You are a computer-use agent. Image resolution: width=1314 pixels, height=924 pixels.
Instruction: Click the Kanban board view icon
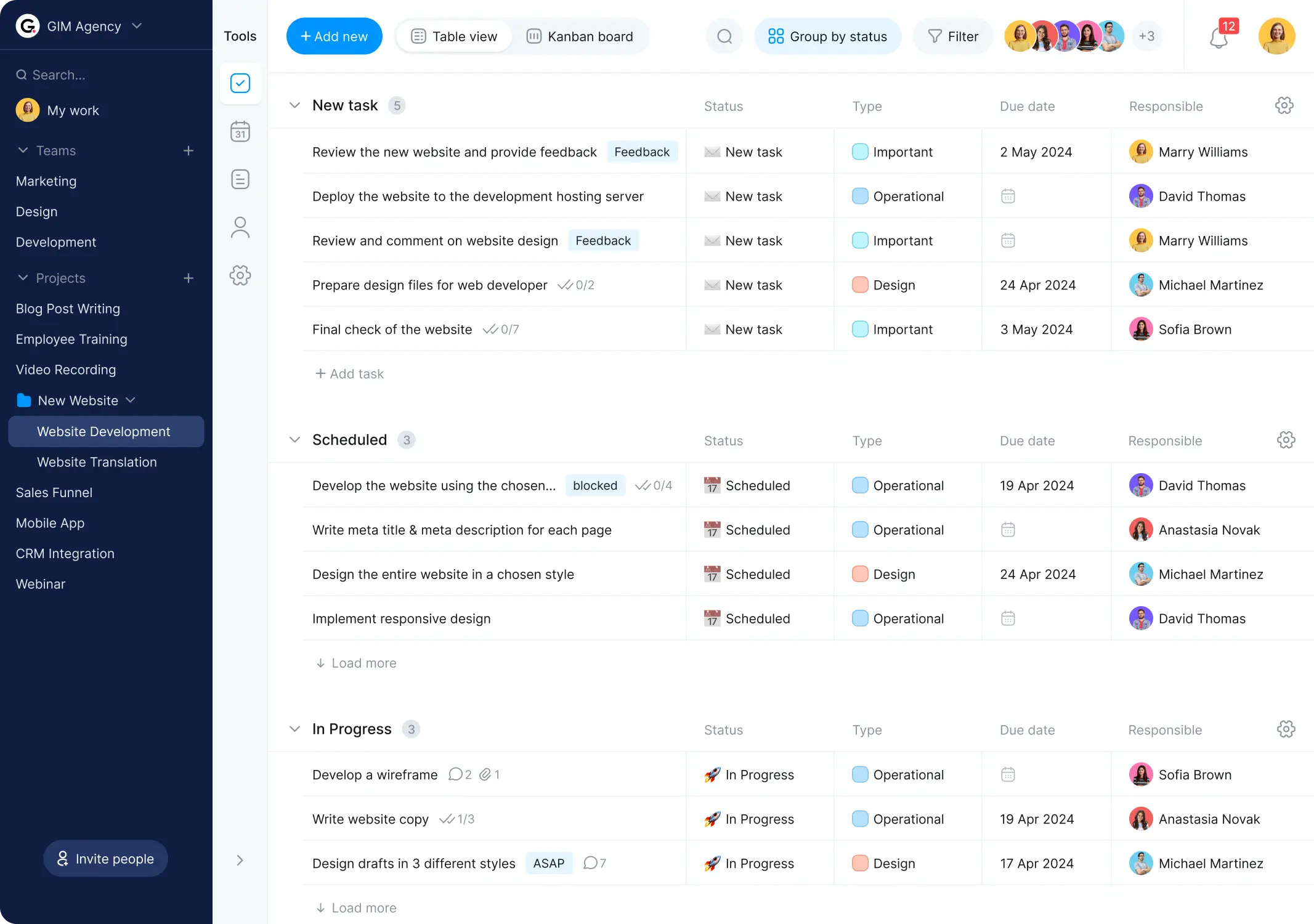click(x=533, y=36)
